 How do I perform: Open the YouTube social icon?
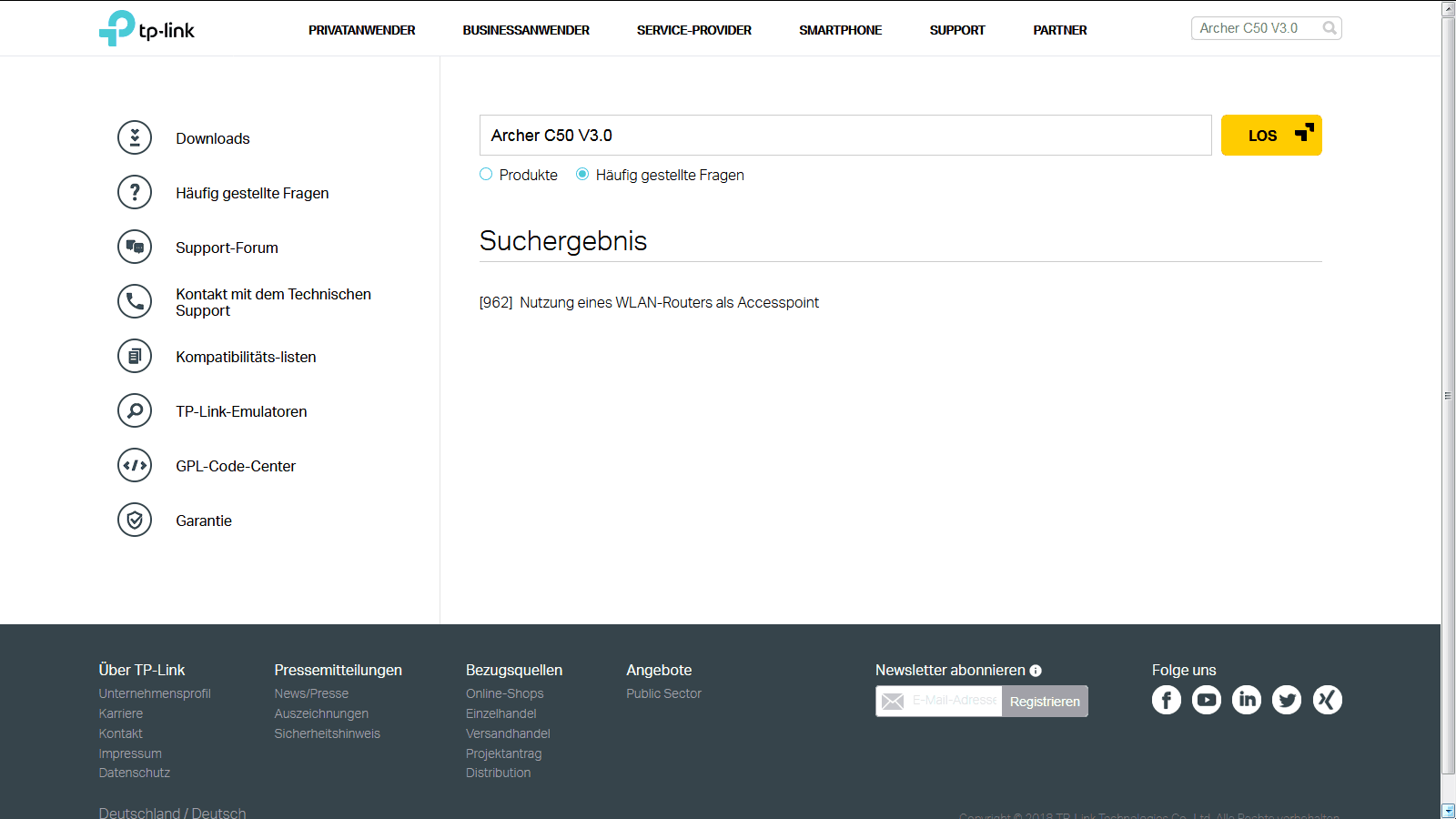[x=1207, y=700]
